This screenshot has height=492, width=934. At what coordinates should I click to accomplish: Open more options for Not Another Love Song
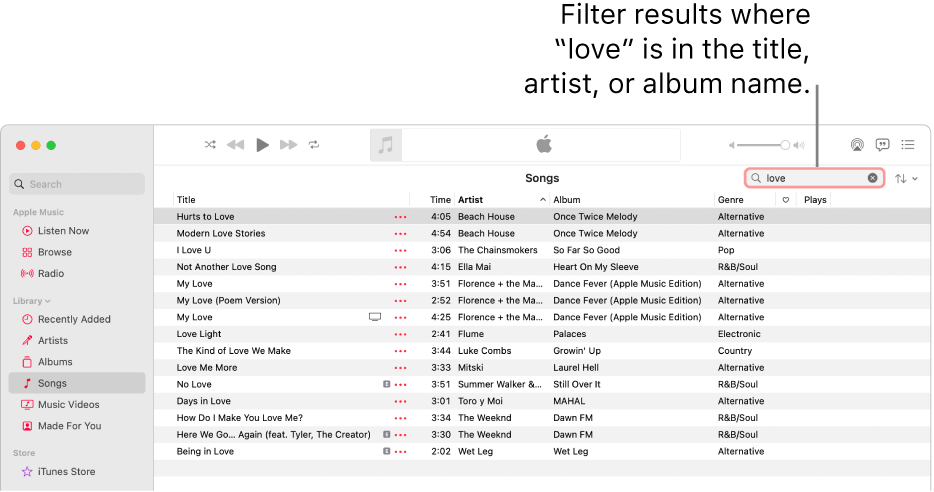(400, 267)
